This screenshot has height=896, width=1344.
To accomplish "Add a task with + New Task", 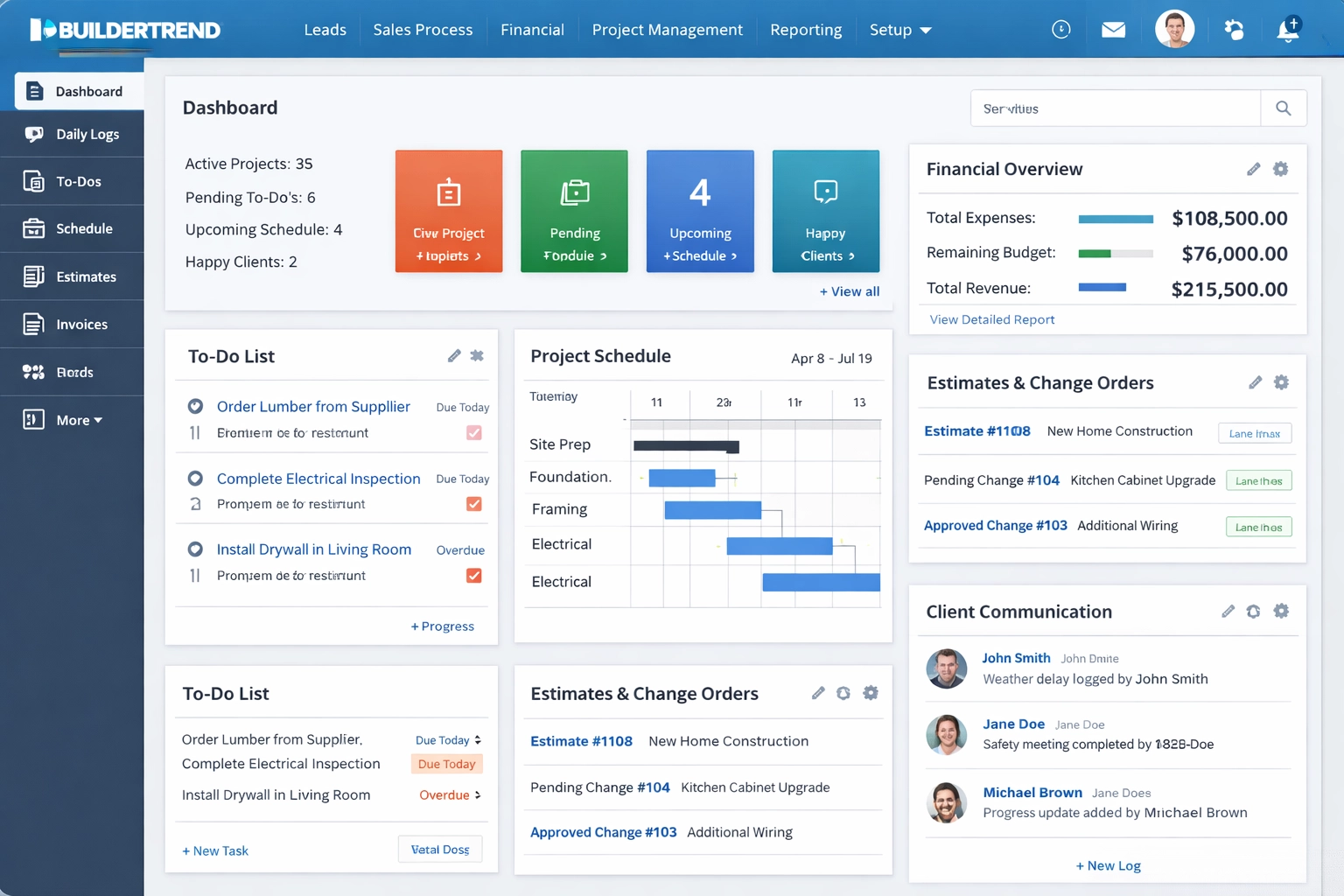I will (x=214, y=850).
